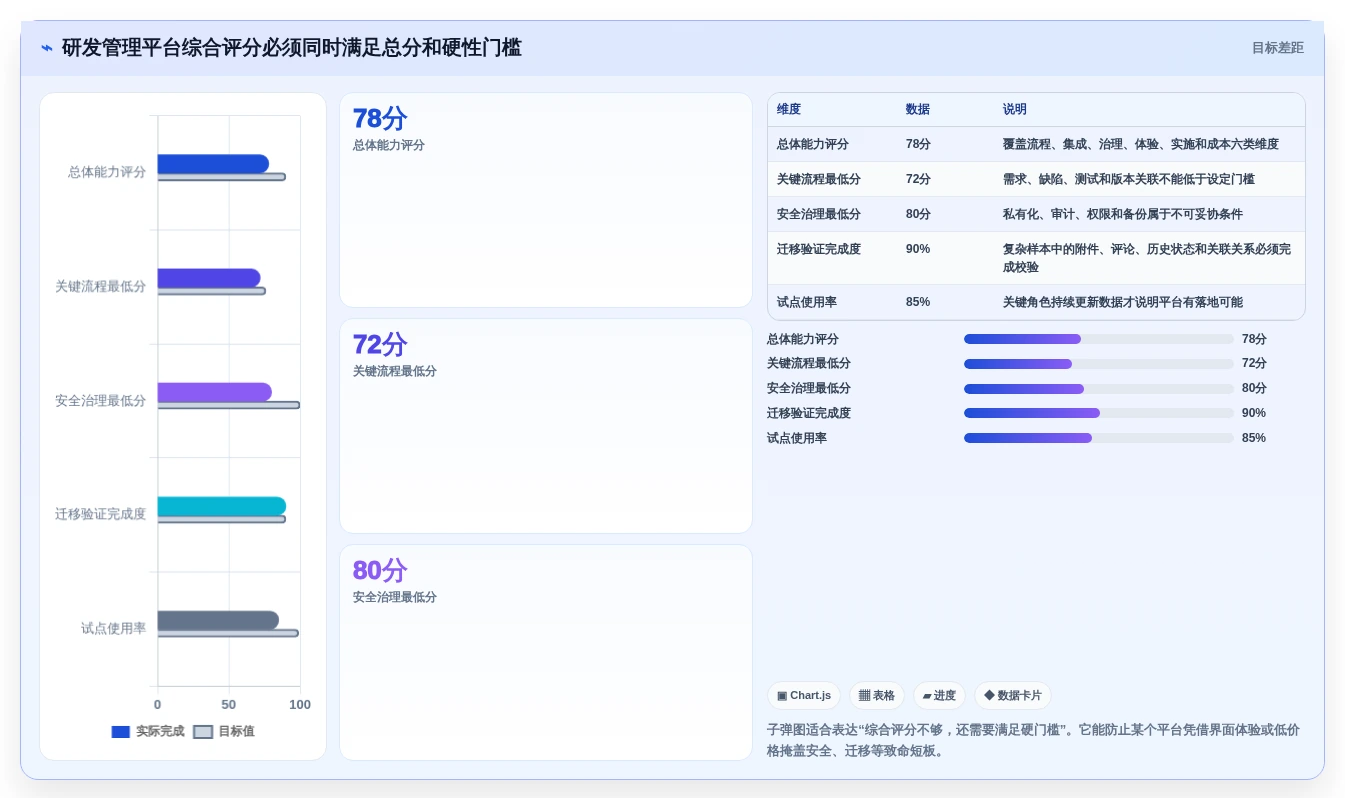Click the blue 总体能力评分 chart bar
The image size is (1345, 798).
(213, 164)
